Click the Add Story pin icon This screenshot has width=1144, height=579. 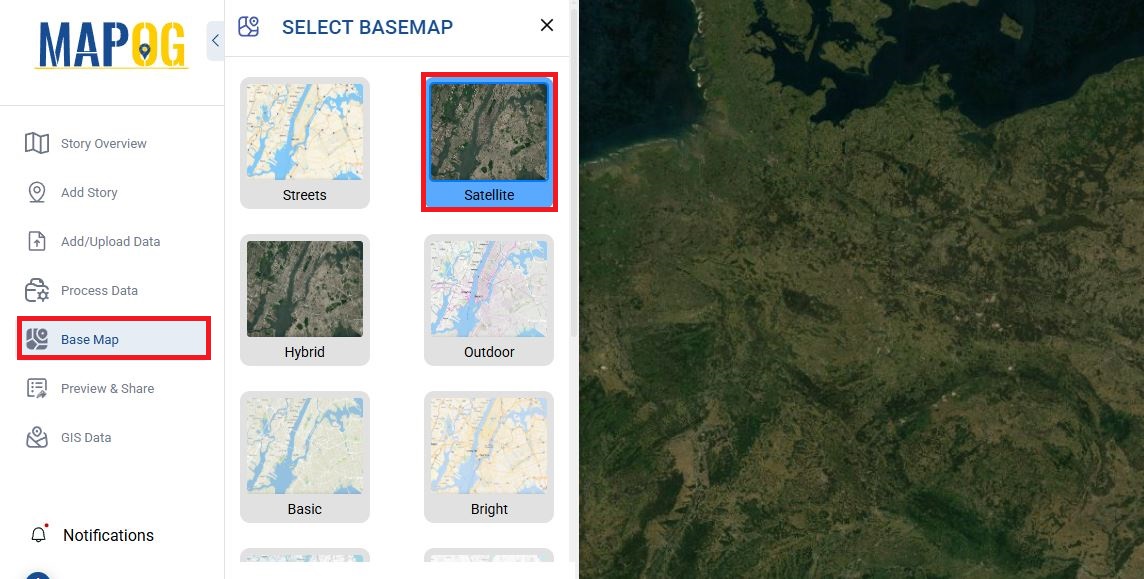[37, 193]
